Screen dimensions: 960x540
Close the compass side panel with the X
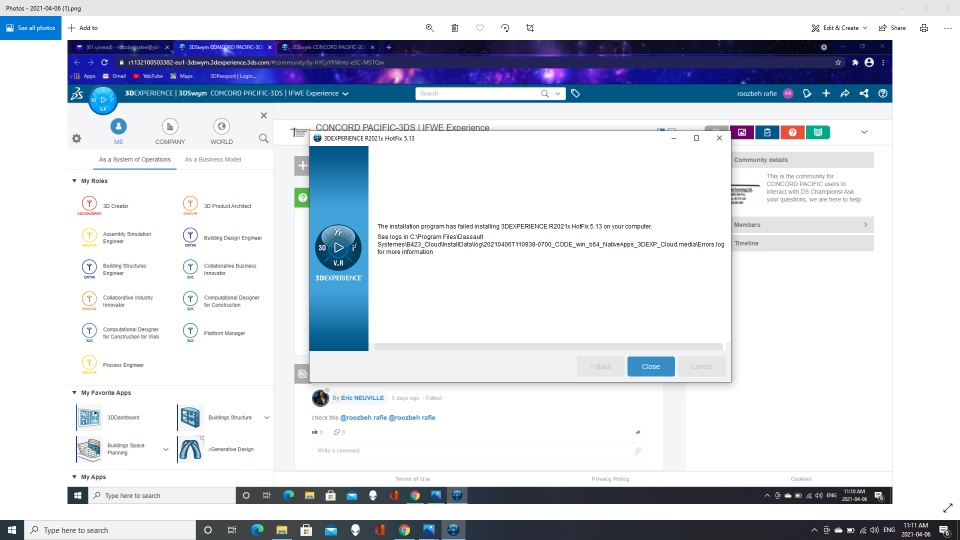pyautogui.click(x=264, y=115)
